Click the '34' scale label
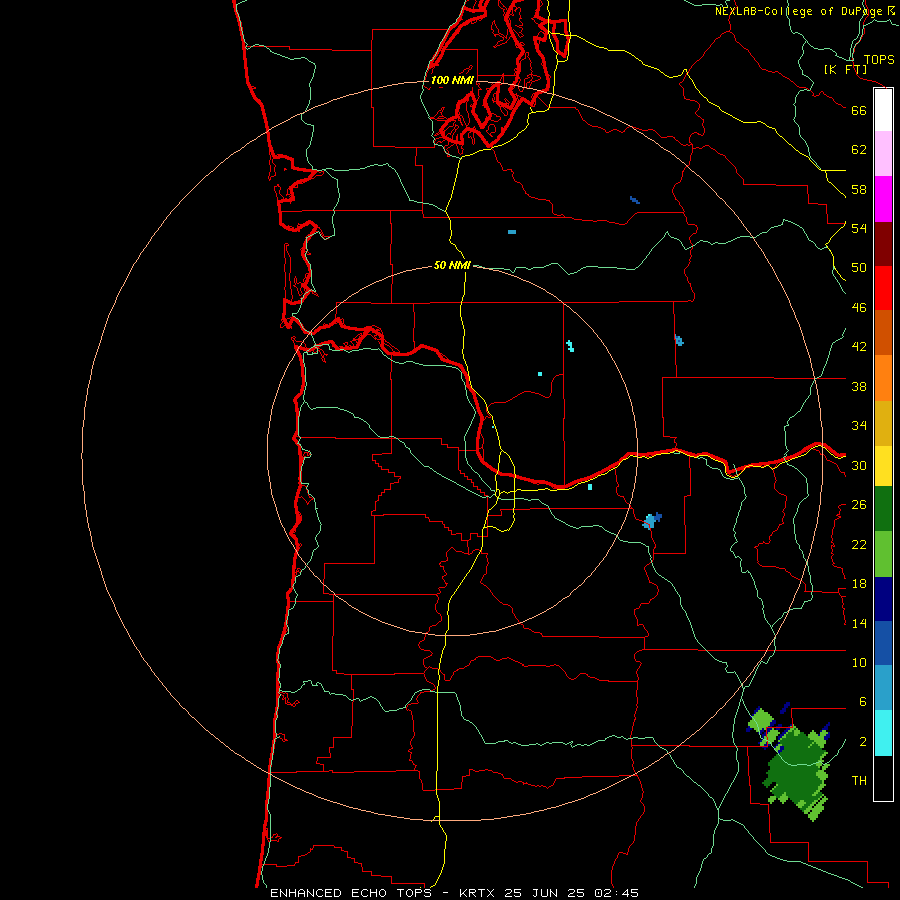900x900 pixels. click(x=859, y=426)
